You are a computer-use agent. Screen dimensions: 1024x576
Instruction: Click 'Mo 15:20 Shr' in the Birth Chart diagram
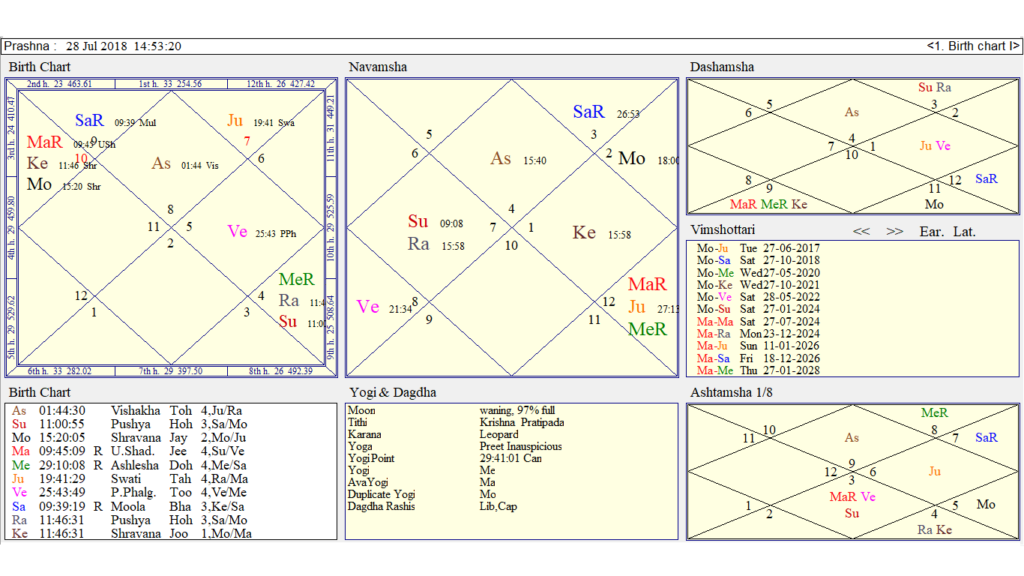[x=64, y=185]
